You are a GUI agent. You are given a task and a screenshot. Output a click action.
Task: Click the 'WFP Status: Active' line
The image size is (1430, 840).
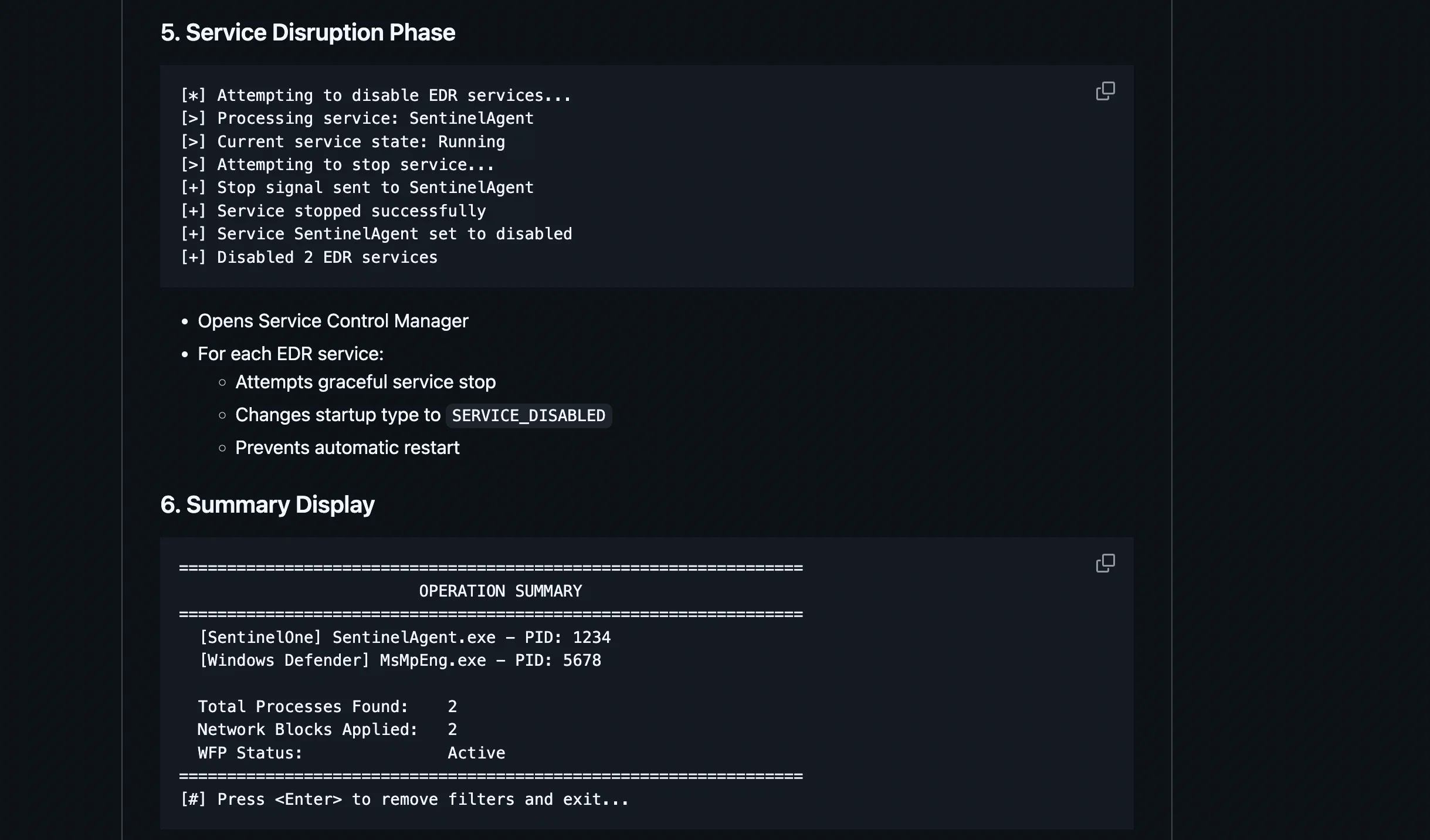(x=351, y=753)
